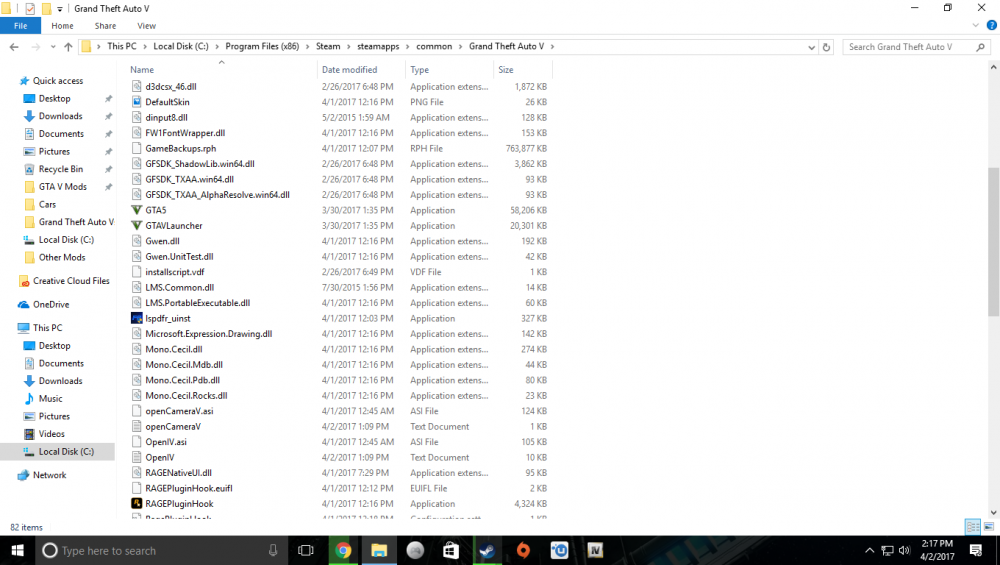Open the Windows Store taskbar icon
The image size is (1000, 565).
pos(451,550)
